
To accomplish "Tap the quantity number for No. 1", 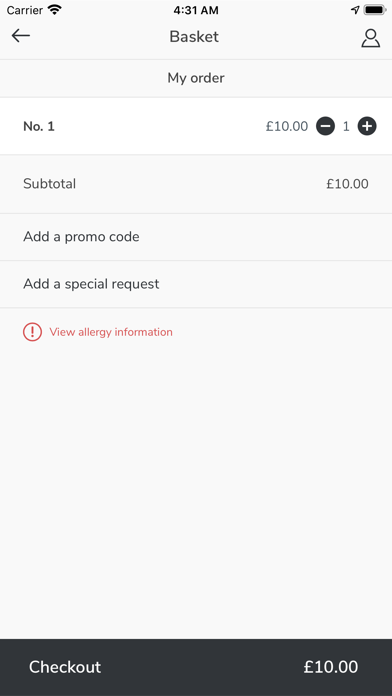I will tap(346, 127).
